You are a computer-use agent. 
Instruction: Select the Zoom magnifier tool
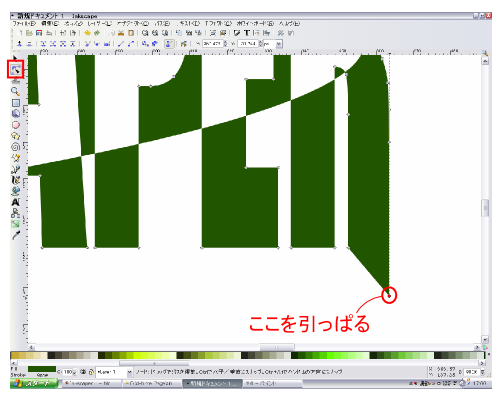15,91
